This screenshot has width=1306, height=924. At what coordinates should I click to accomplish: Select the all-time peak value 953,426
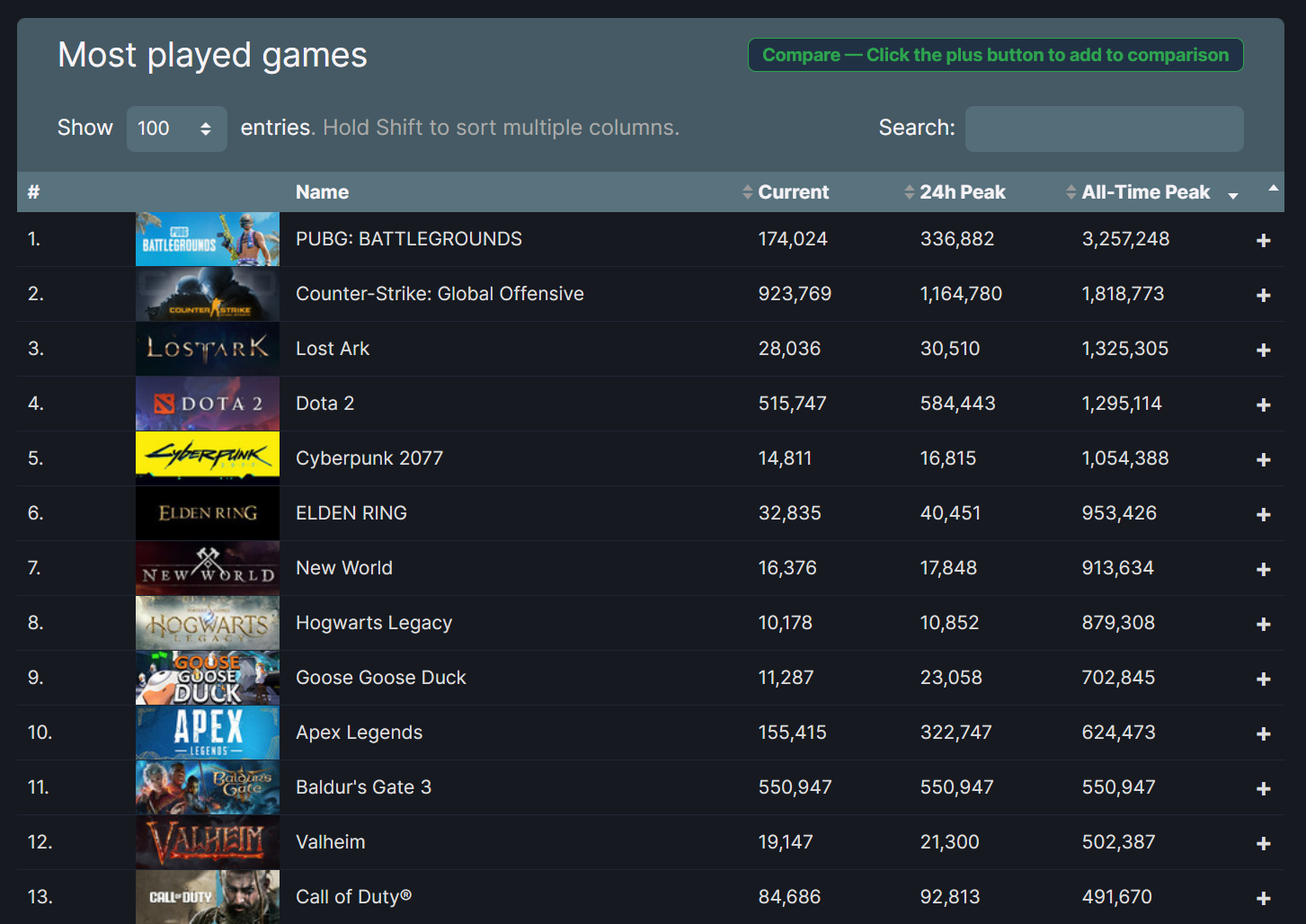[x=1119, y=513]
